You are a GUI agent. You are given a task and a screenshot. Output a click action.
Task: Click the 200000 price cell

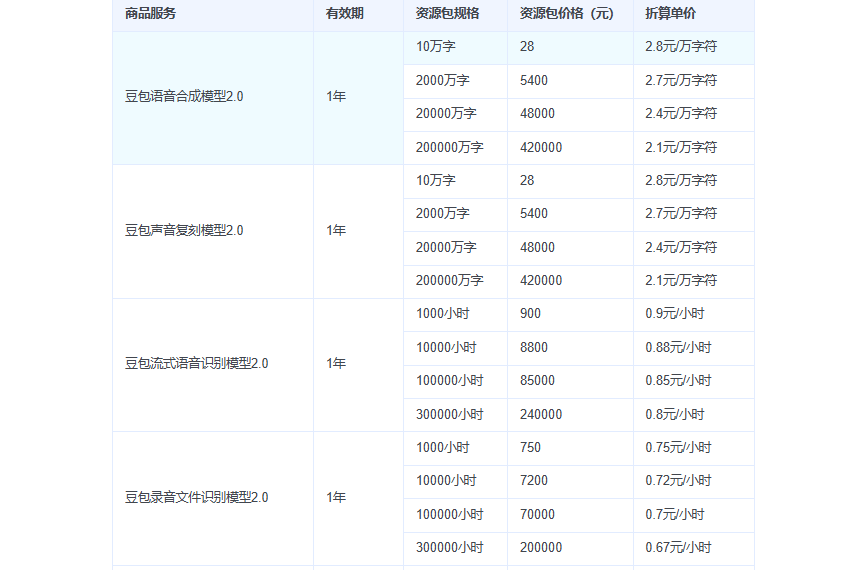570,548
